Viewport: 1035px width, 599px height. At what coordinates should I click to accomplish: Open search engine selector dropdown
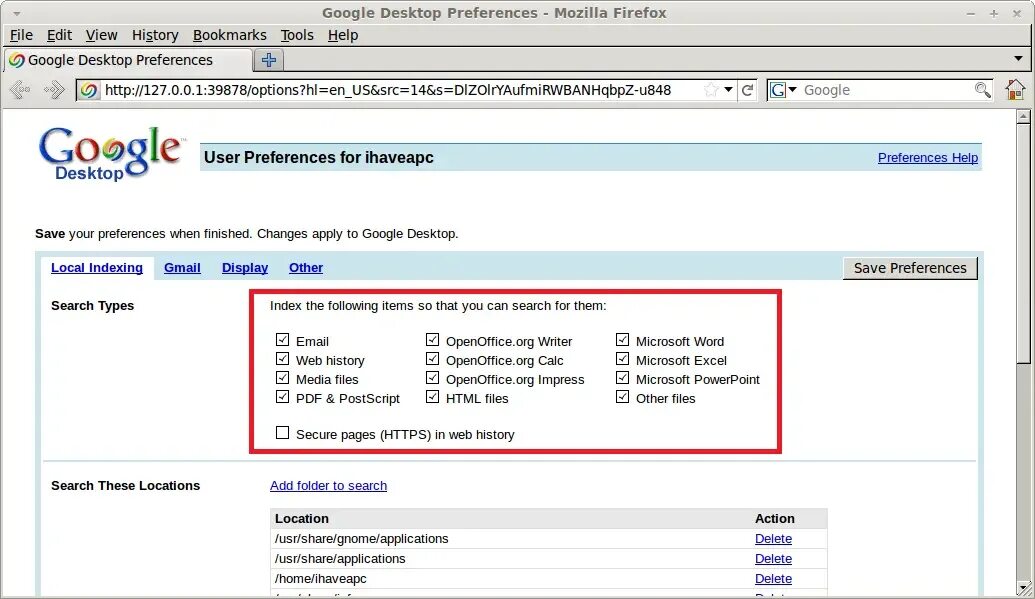793,90
